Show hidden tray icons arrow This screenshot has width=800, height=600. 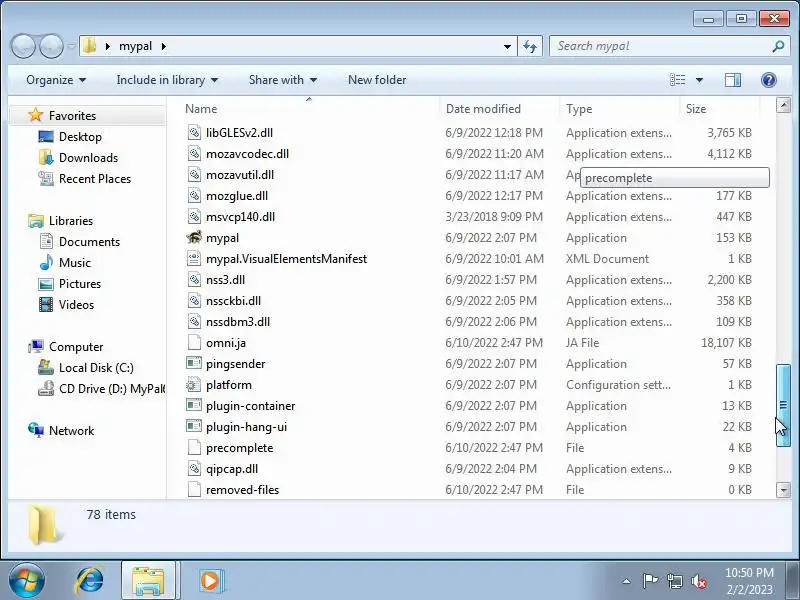point(627,581)
